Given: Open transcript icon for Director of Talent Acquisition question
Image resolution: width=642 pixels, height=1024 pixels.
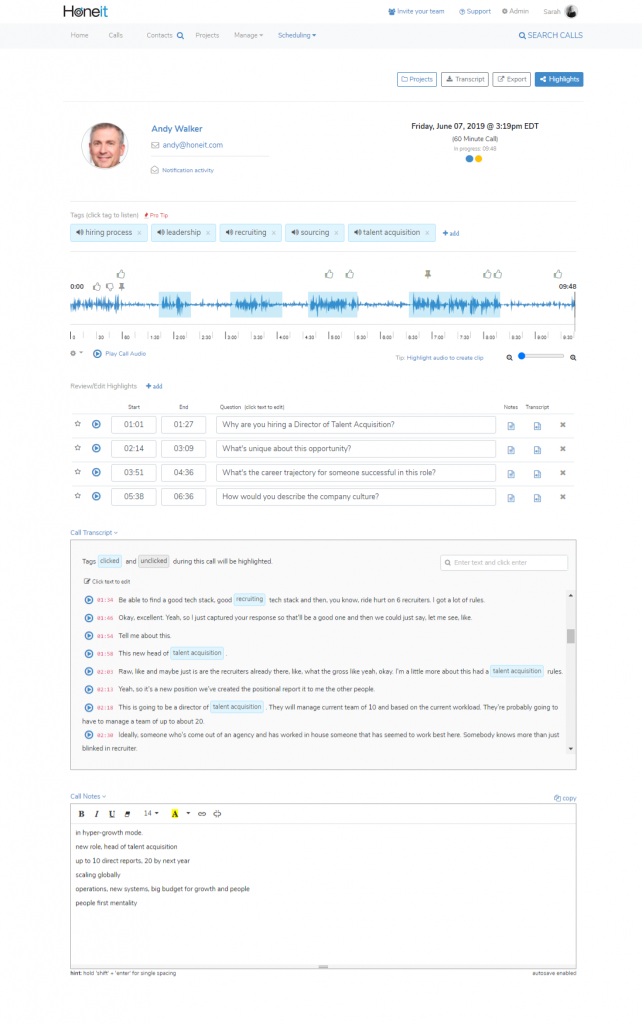Looking at the screenshot, I should point(537,426).
